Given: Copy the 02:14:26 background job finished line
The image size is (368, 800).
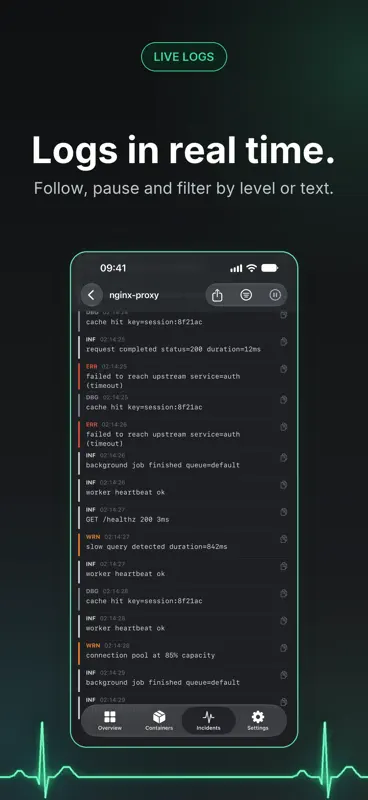Looking at the screenshot, I should pyautogui.click(x=284, y=458).
